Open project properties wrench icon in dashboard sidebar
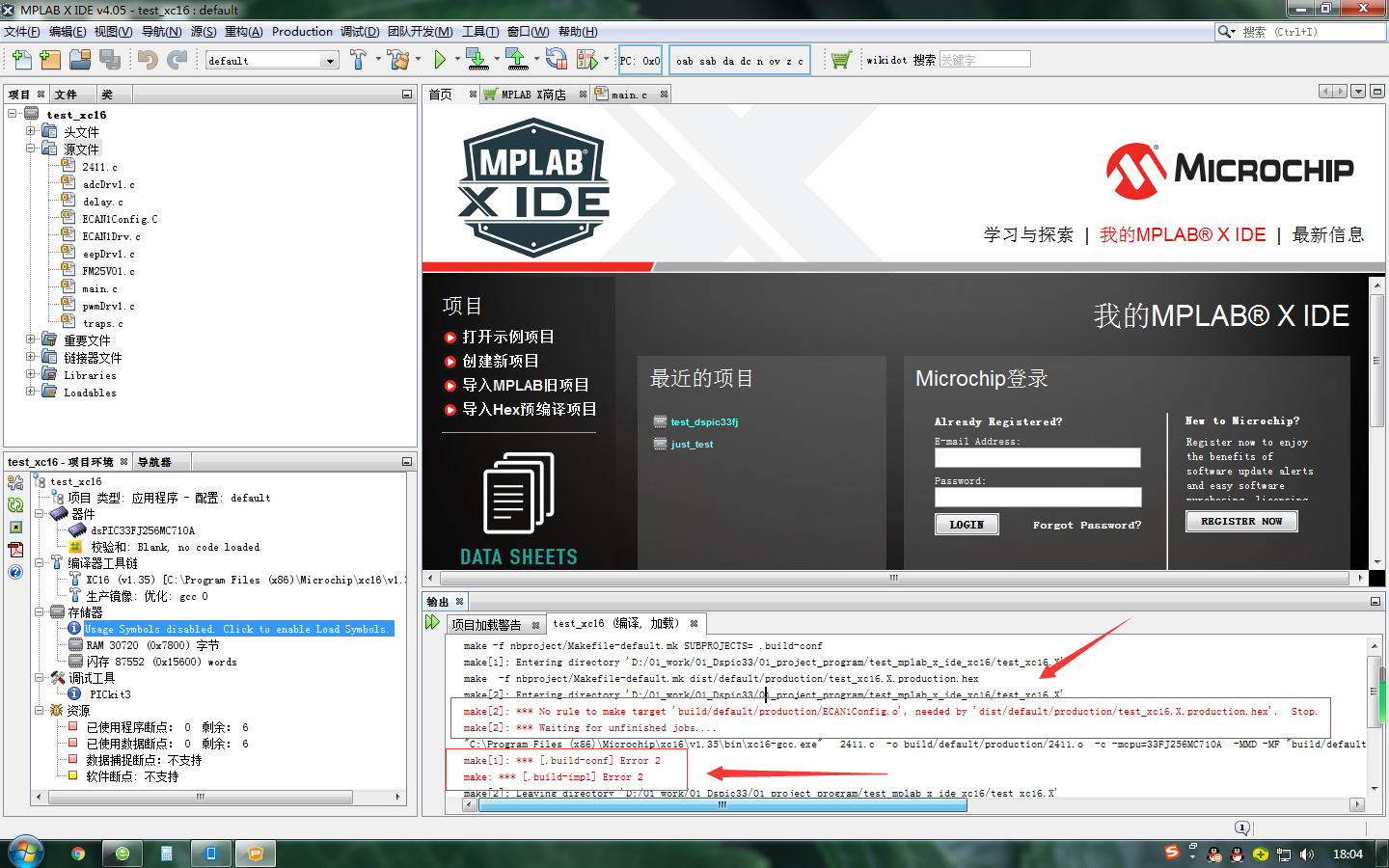Image resolution: width=1389 pixels, height=868 pixels. pyautogui.click(x=15, y=482)
